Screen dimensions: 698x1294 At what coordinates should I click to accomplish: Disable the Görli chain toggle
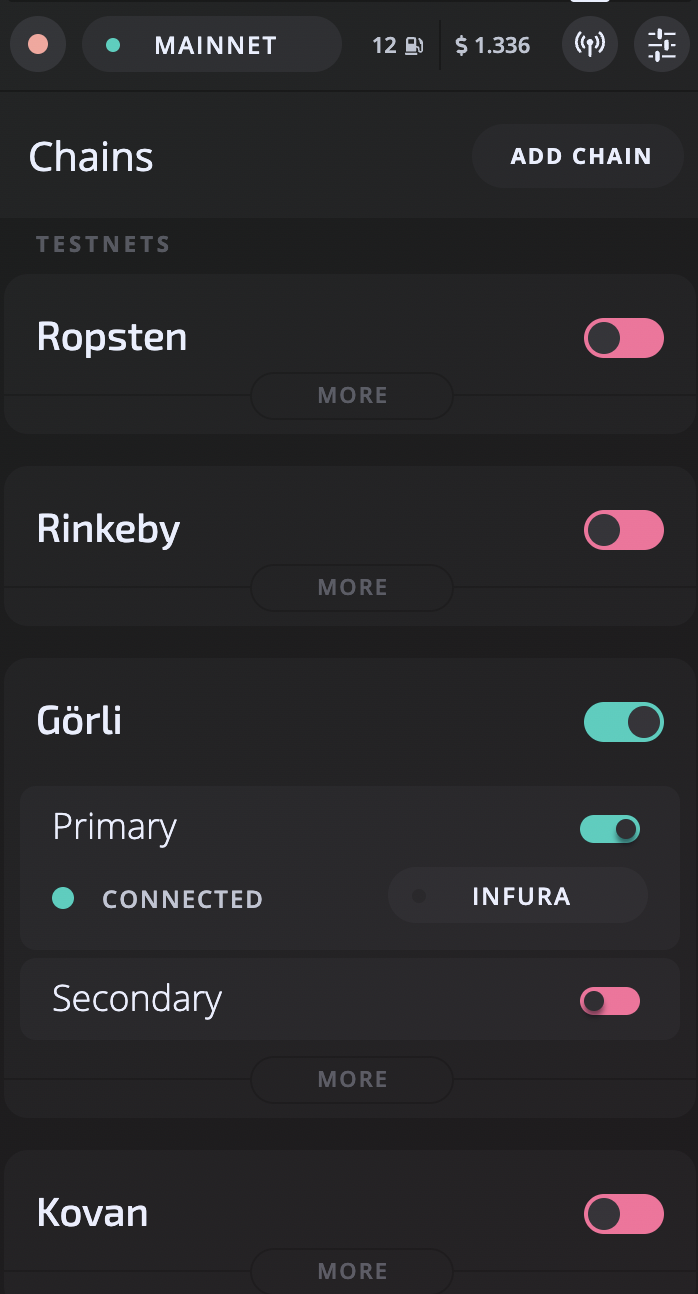pos(624,722)
